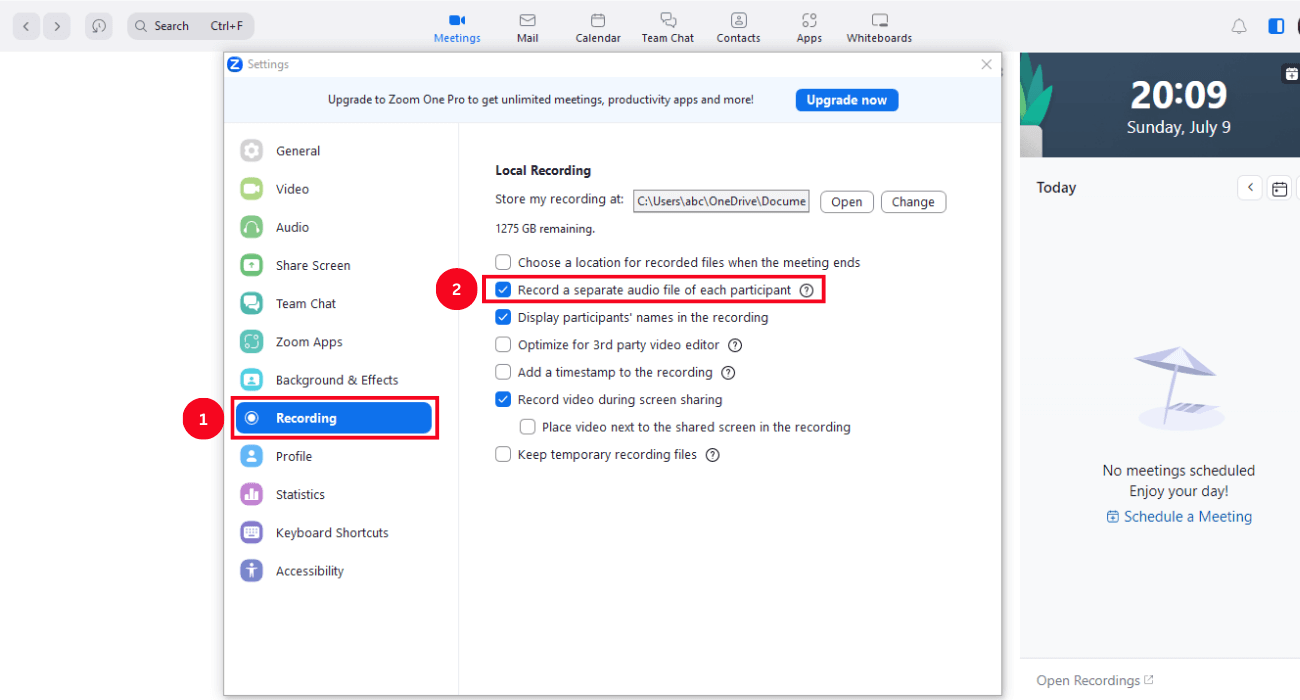Show help for 3rd party video editor
1300x700 pixels.
coord(735,345)
